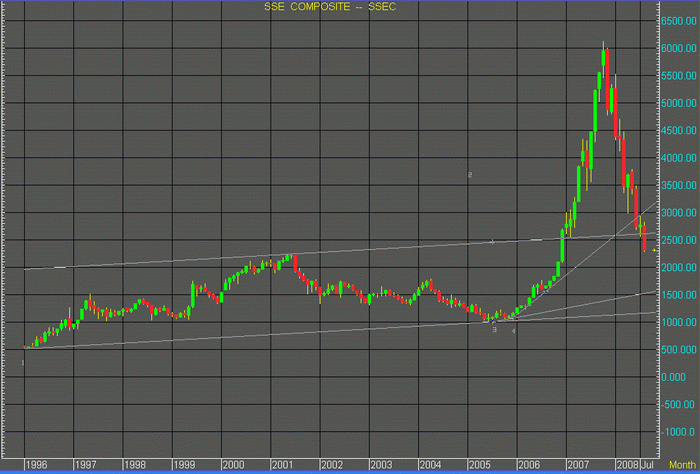This screenshot has width=700, height=474.
Task: Click the 1000.00 price axis label
Action: pyautogui.click(x=679, y=322)
